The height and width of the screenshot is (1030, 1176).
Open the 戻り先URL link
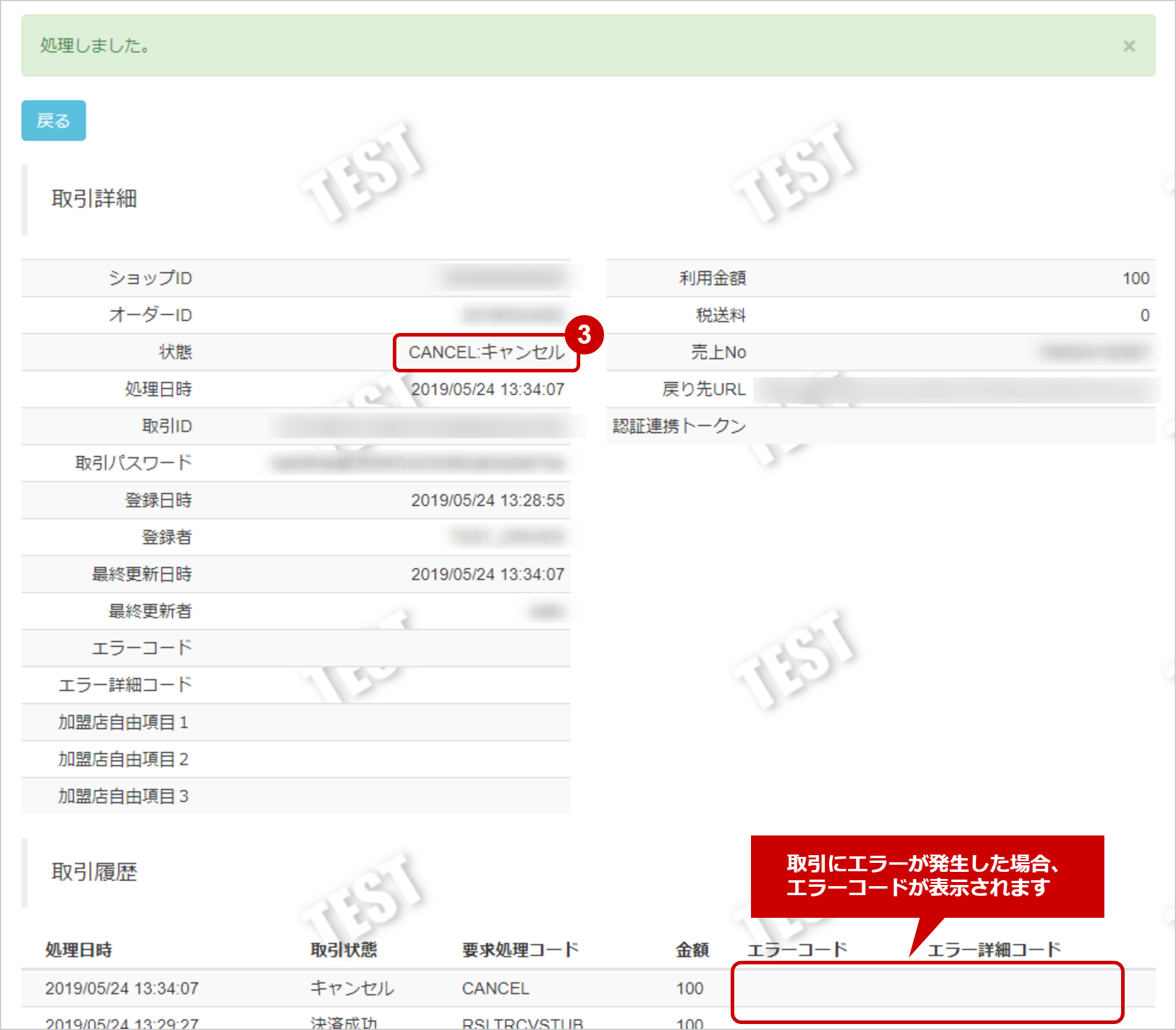[x=955, y=389]
